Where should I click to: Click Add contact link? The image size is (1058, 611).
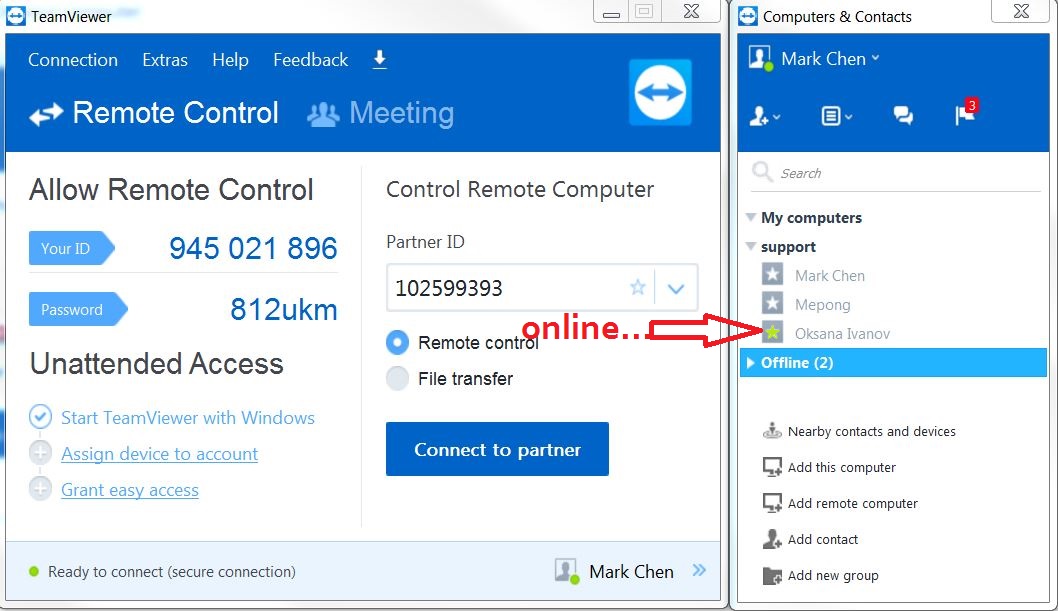[823, 540]
